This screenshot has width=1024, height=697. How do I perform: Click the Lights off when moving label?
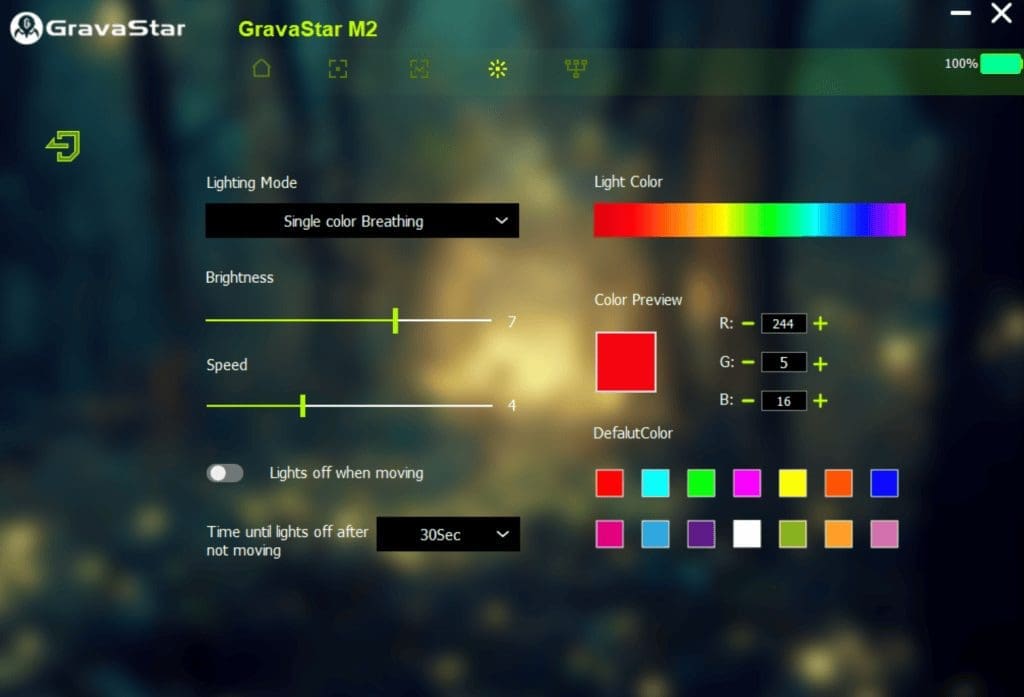click(346, 473)
